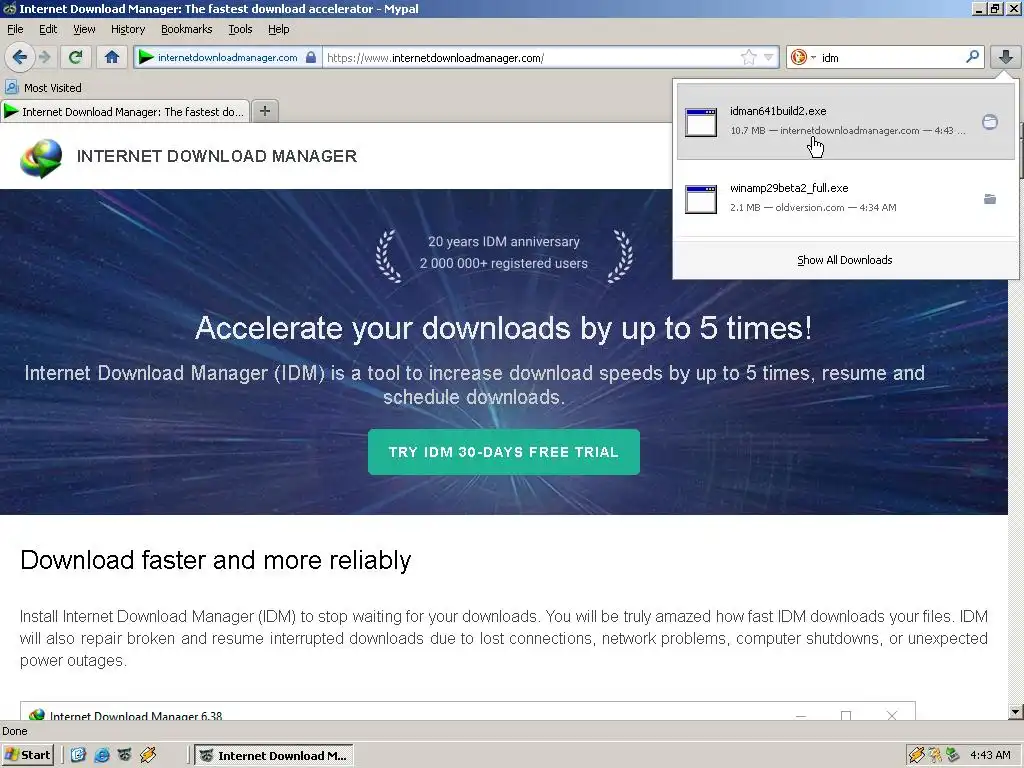Open the Bookmarks menu
Image resolution: width=1024 pixels, height=768 pixels.
(x=187, y=29)
